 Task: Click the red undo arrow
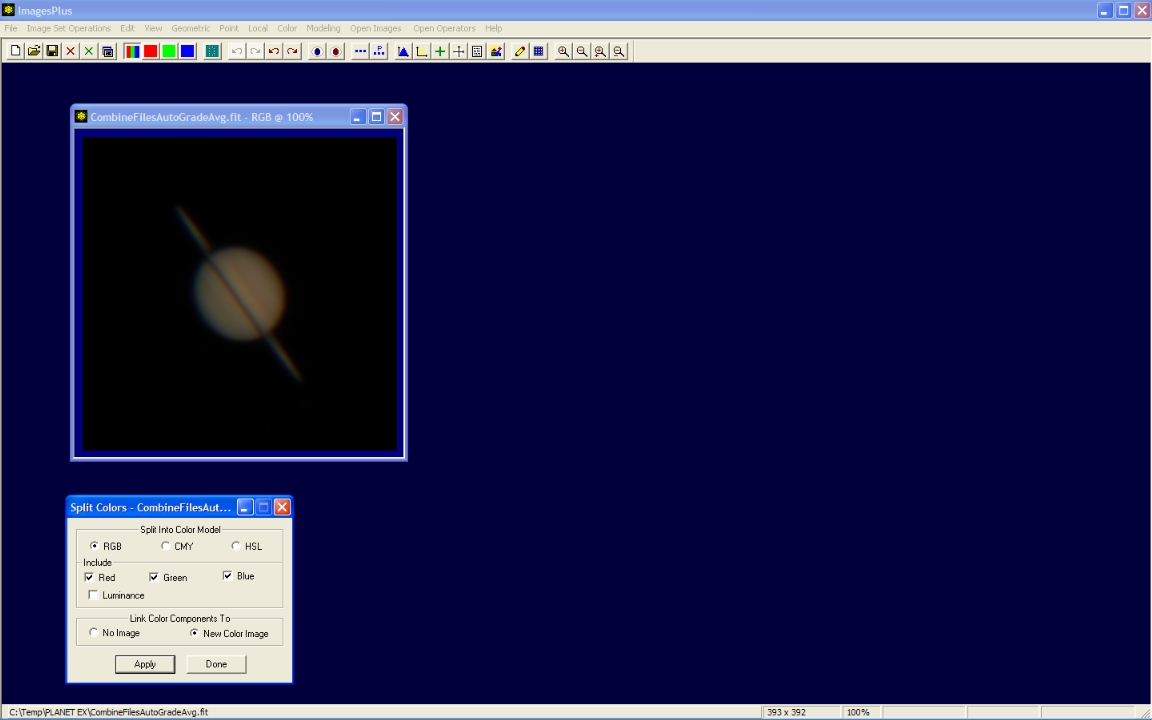point(274,51)
